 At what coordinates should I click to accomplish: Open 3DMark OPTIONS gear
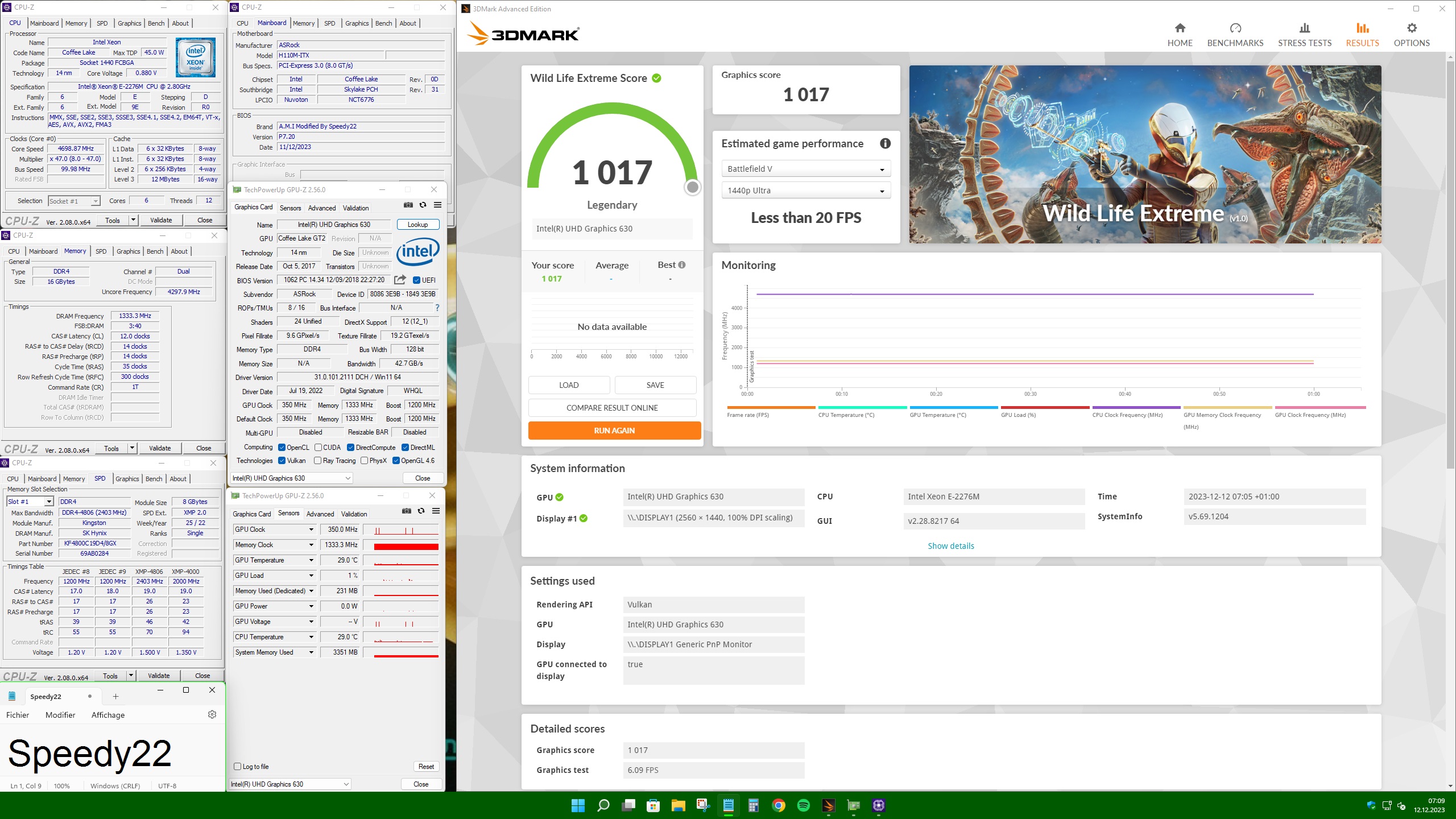click(x=1411, y=35)
